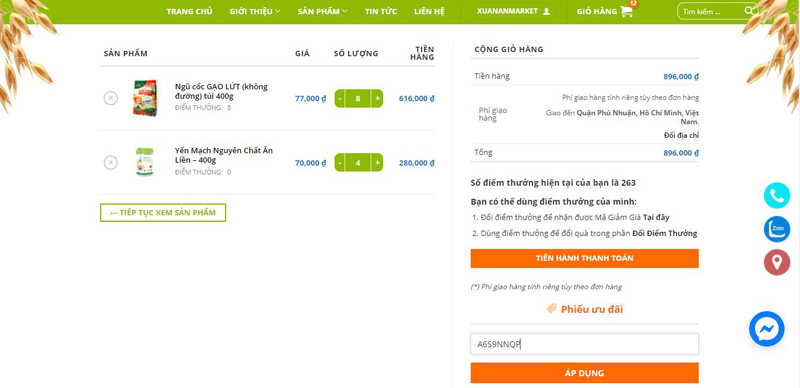
Task: Increase quantity of Yến Mạch item
Action: point(377,163)
